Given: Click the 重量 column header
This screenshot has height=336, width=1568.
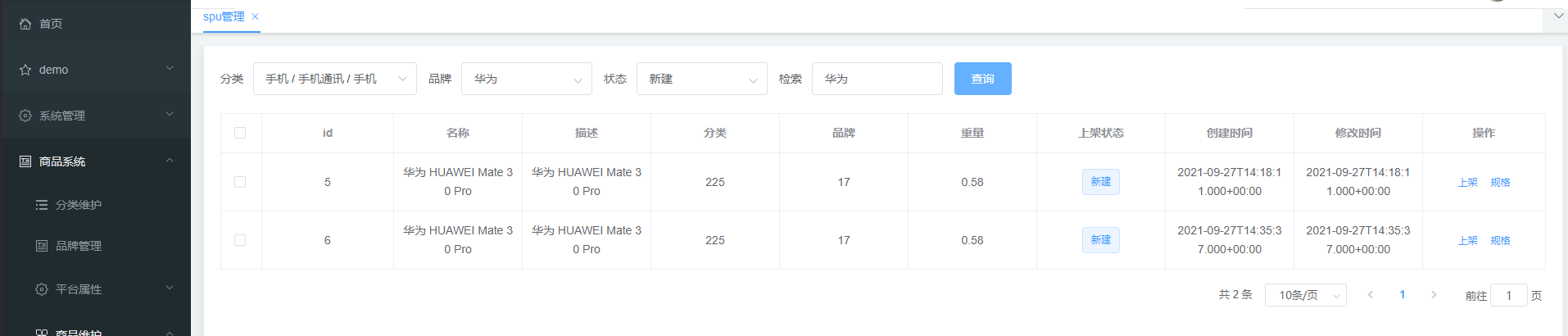Looking at the screenshot, I should (972, 133).
